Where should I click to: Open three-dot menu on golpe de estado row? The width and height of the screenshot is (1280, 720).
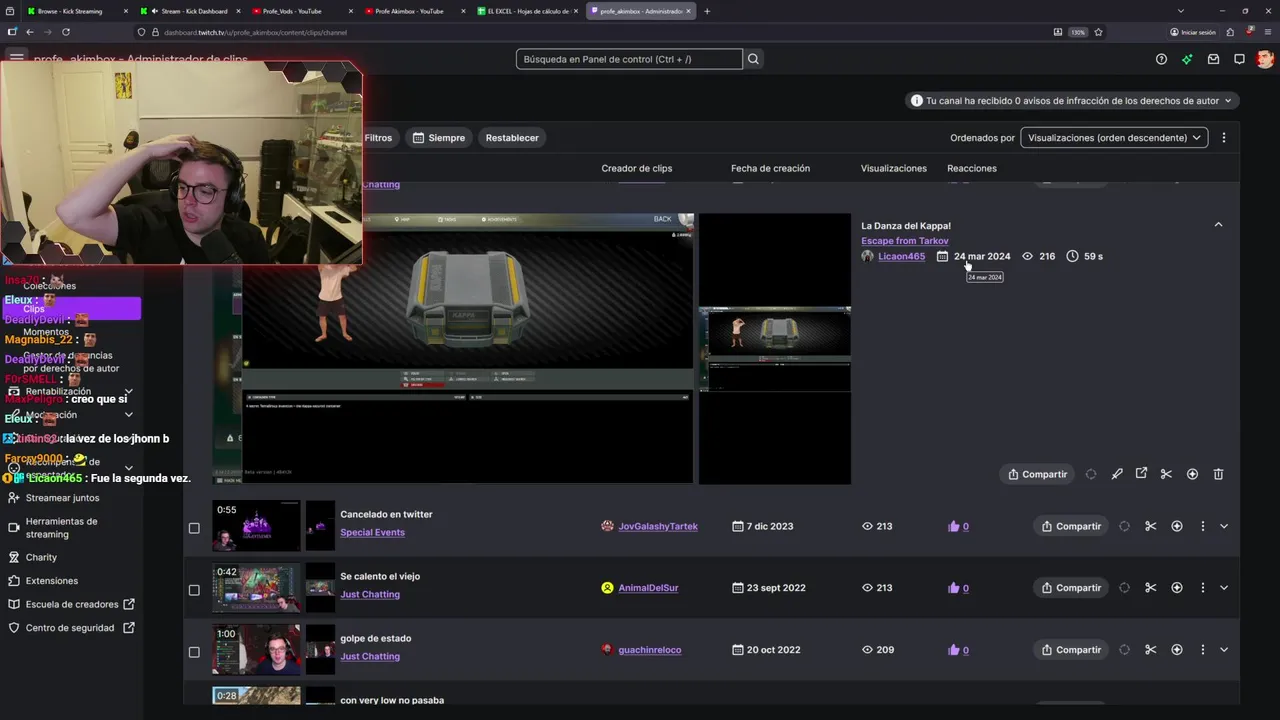tap(1202, 650)
